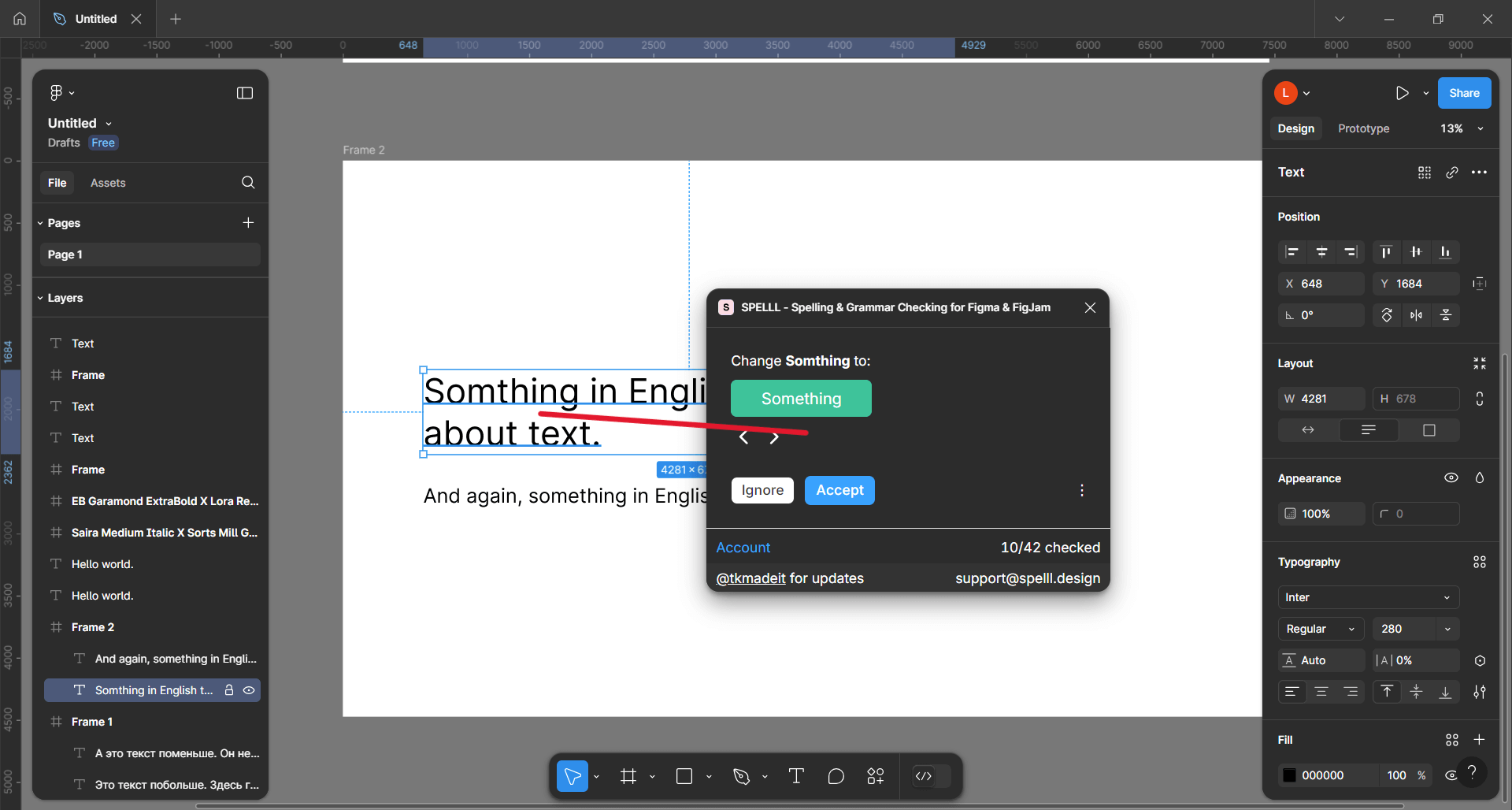
Task: Click the link icon in the Text header
Action: [1452, 172]
